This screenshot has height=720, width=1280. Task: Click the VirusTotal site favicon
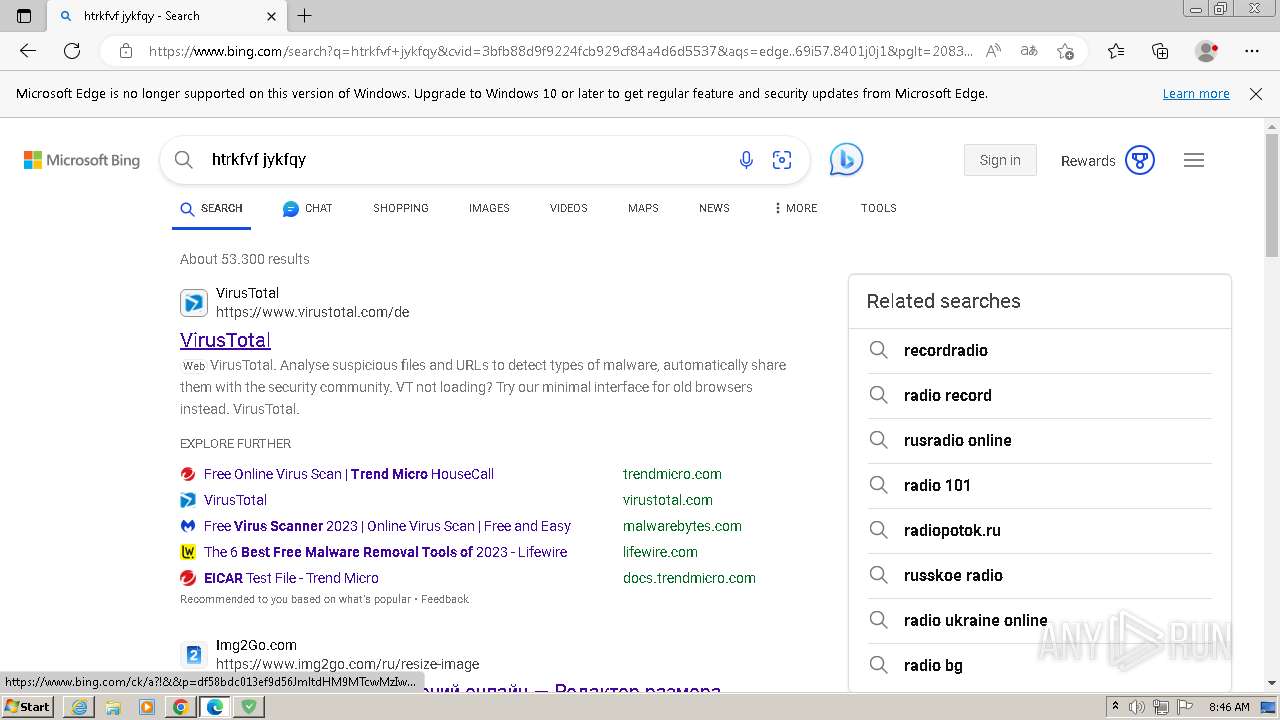194,303
